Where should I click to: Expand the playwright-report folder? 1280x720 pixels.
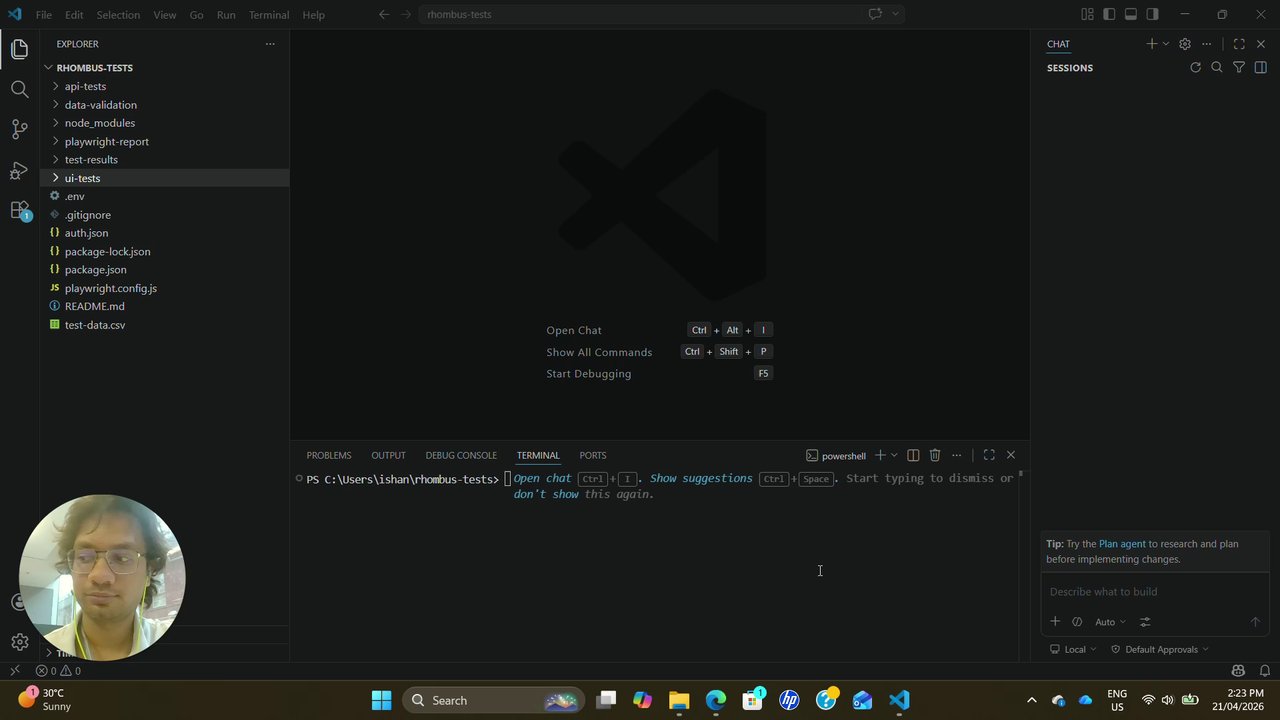[164, 141]
